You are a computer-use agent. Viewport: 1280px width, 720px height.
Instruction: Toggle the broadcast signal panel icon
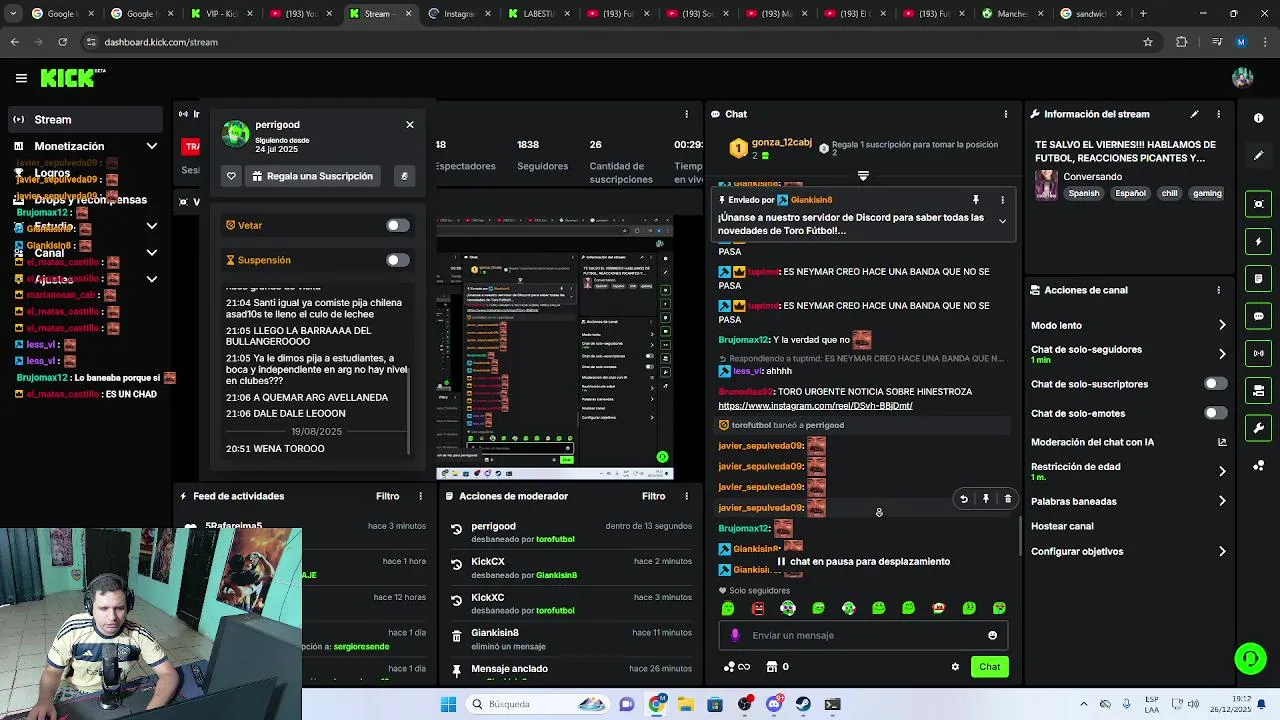[1259, 353]
